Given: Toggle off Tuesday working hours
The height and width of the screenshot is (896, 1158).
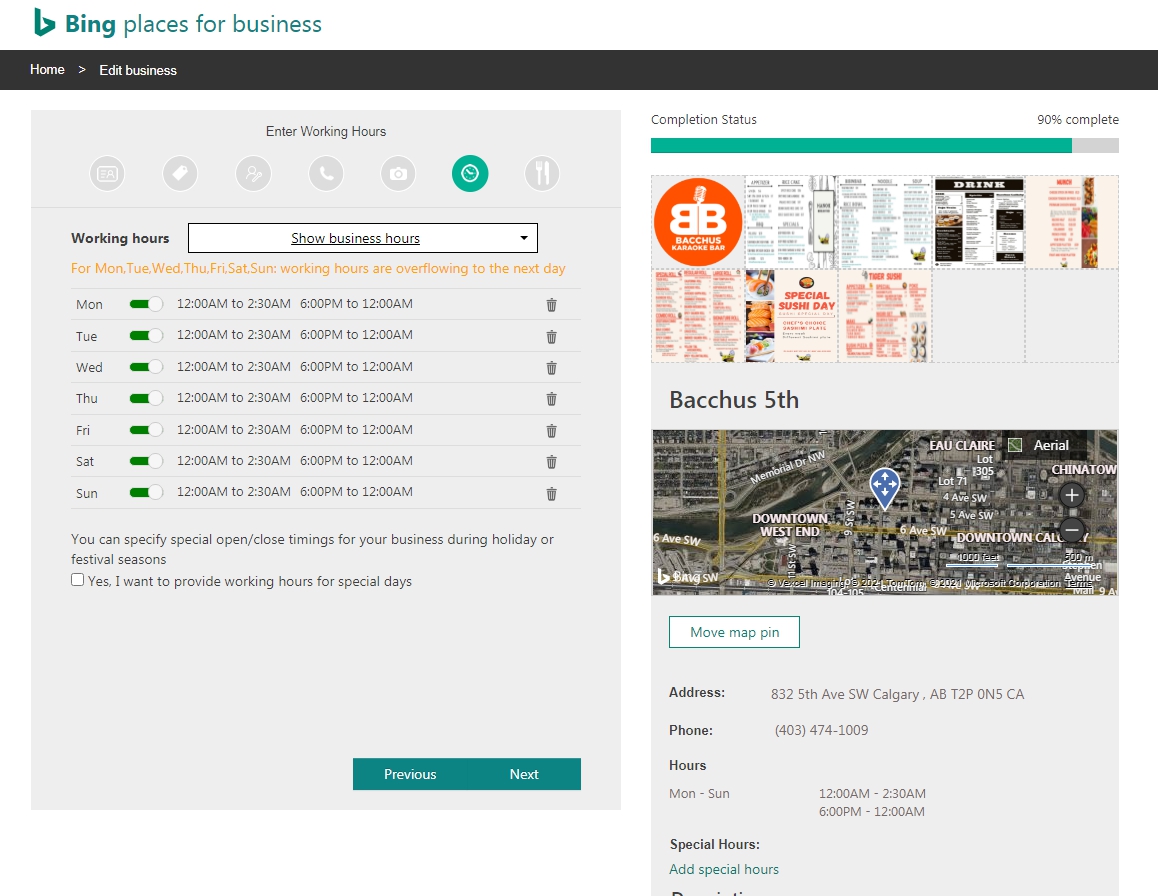Looking at the screenshot, I should (145, 335).
